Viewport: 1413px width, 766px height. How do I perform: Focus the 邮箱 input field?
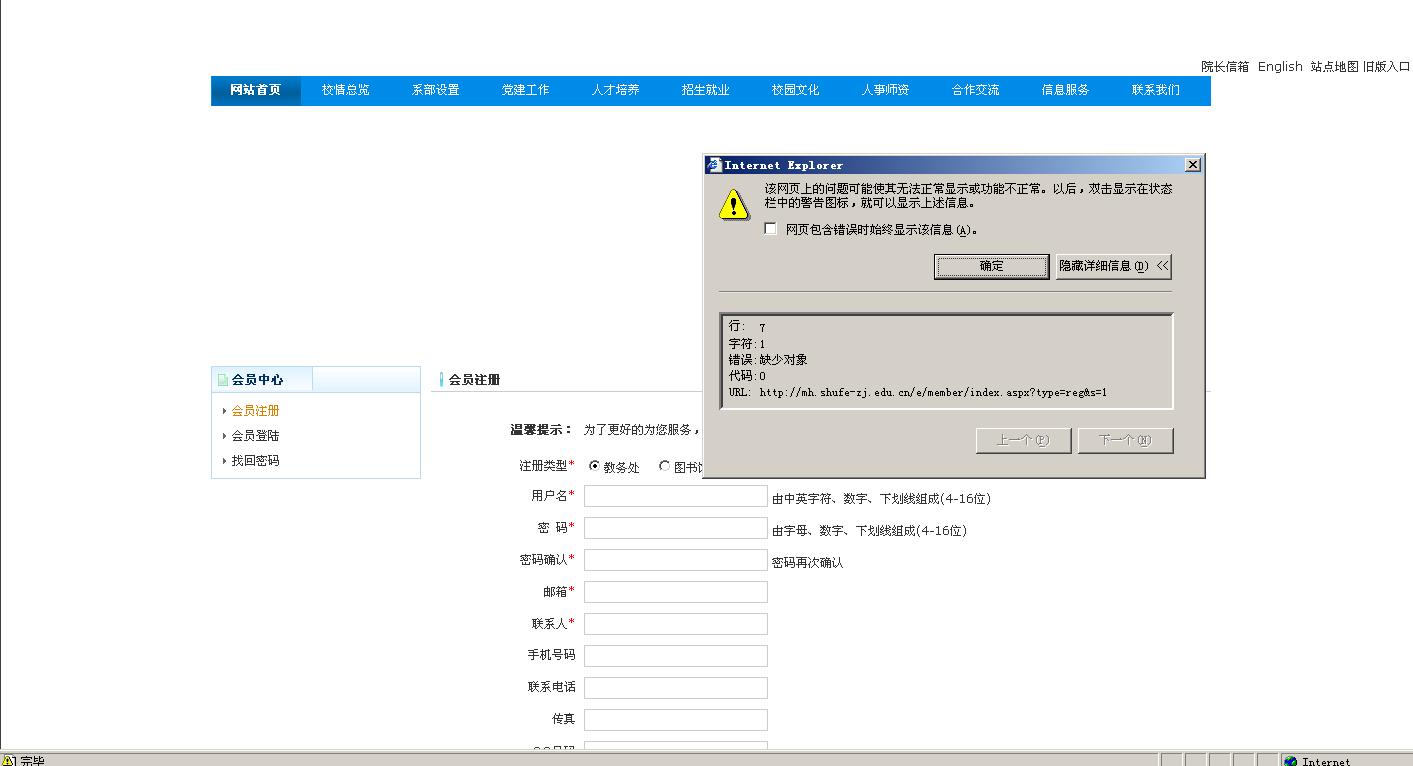point(676,592)
